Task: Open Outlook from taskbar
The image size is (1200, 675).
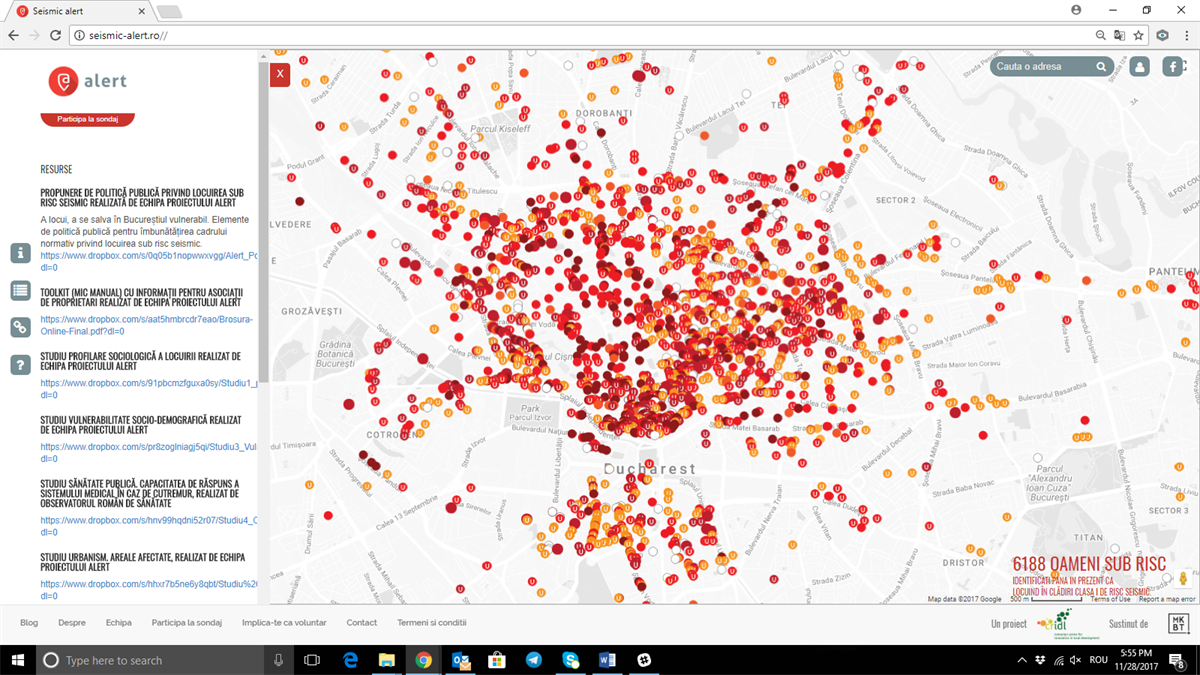Action: click(460, 660)
